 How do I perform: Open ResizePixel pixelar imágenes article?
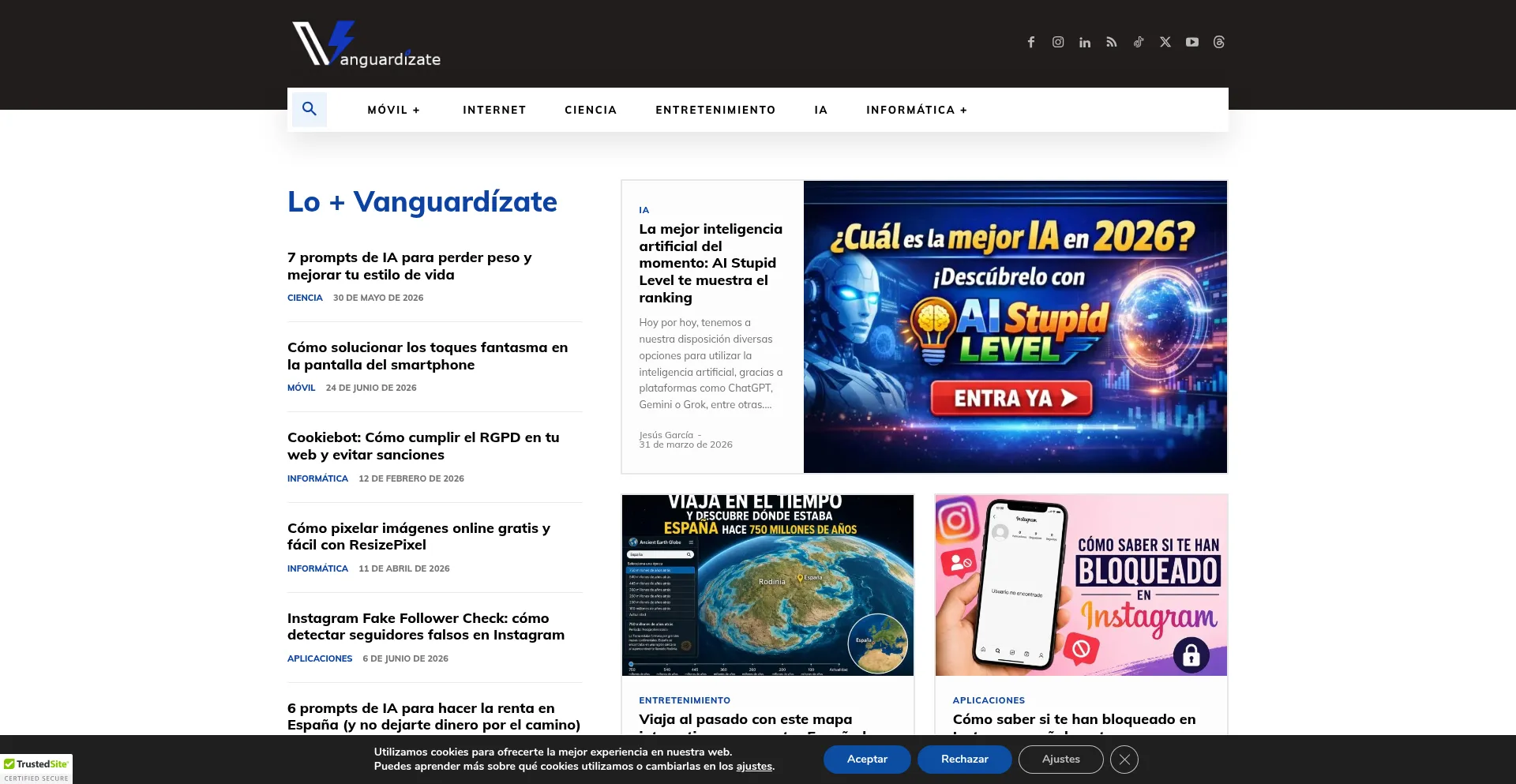coord(418,536)
